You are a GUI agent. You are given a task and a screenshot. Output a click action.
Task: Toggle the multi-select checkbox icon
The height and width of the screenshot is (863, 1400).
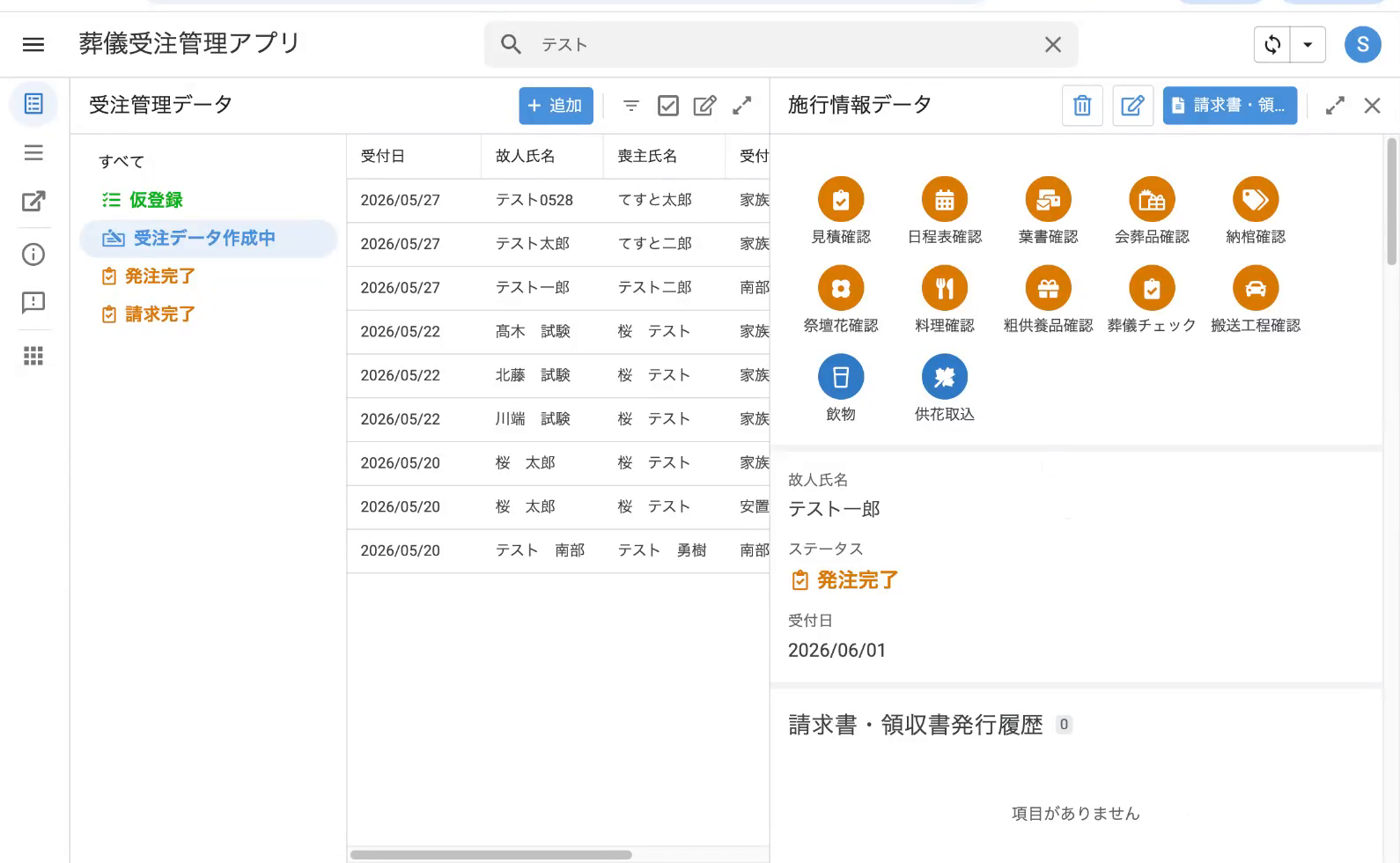(x=668, y=106)
